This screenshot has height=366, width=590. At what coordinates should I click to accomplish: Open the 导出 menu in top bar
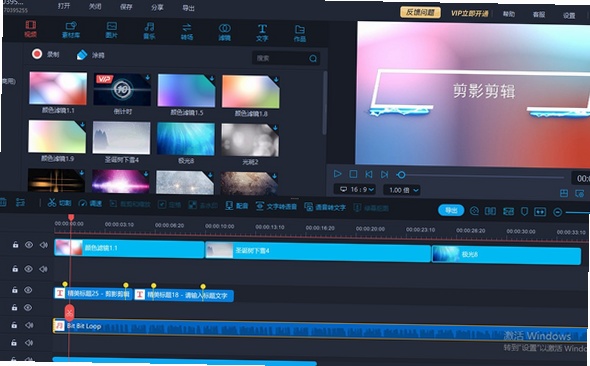coord(188,8)
